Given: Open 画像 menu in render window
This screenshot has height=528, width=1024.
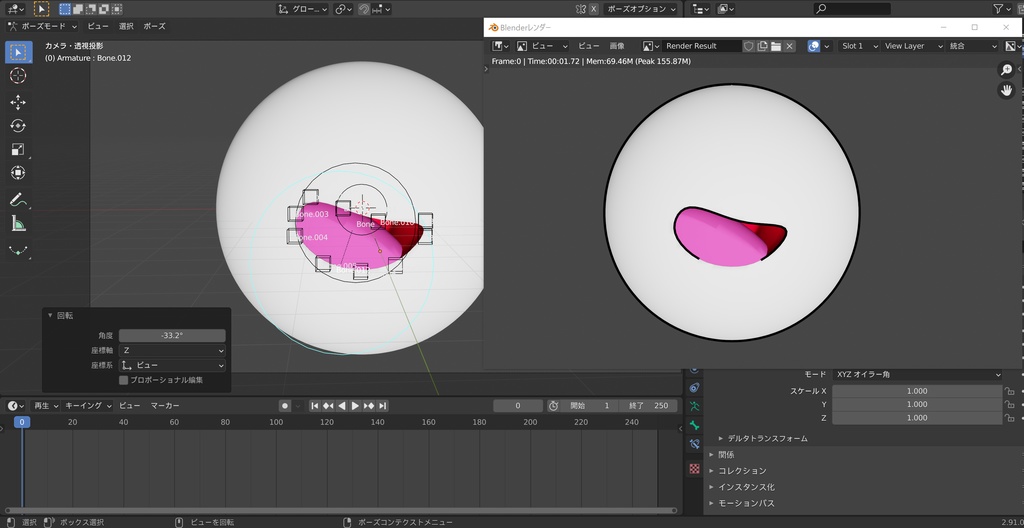Looking at the screenshot, I should click(x=617, y=46).
